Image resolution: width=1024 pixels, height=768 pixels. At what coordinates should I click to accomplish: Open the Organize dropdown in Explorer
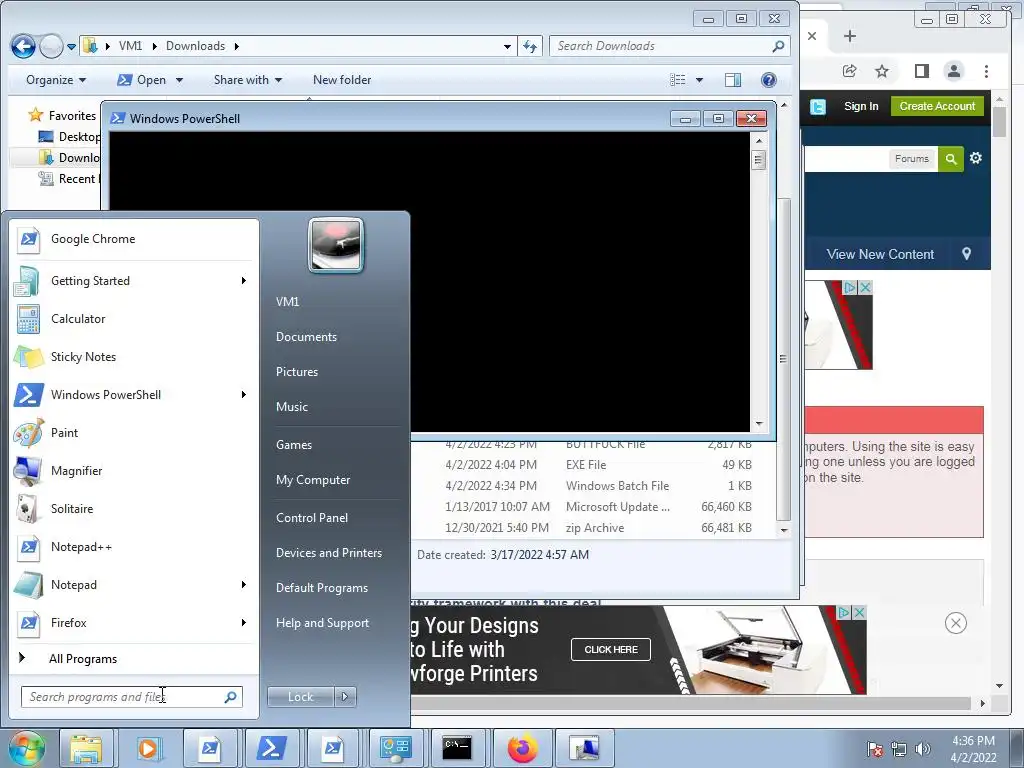coord(56,80)
